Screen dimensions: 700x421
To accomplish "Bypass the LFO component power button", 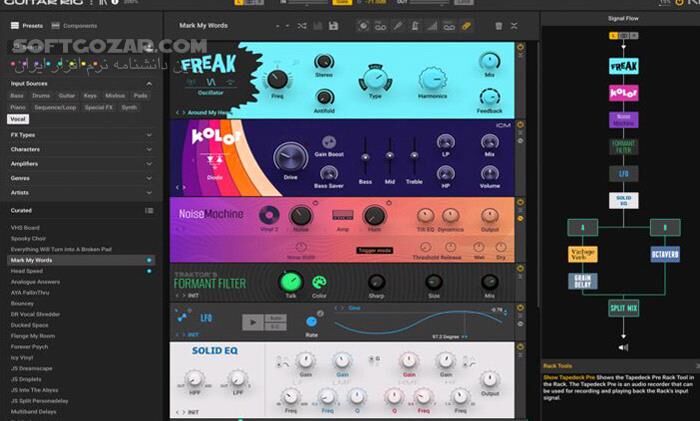I will click(520, 308).
